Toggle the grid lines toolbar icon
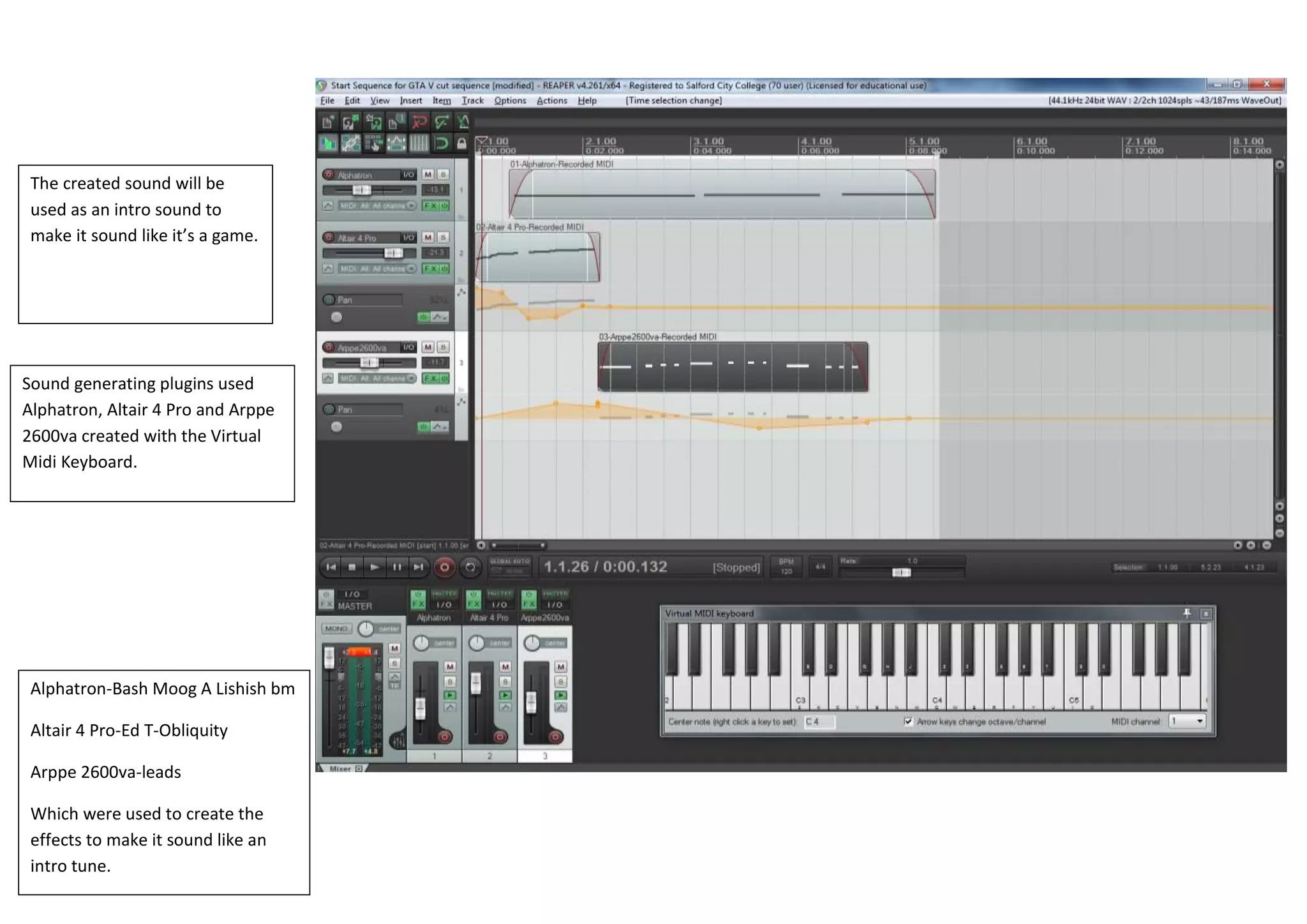 tap(419, 144)
